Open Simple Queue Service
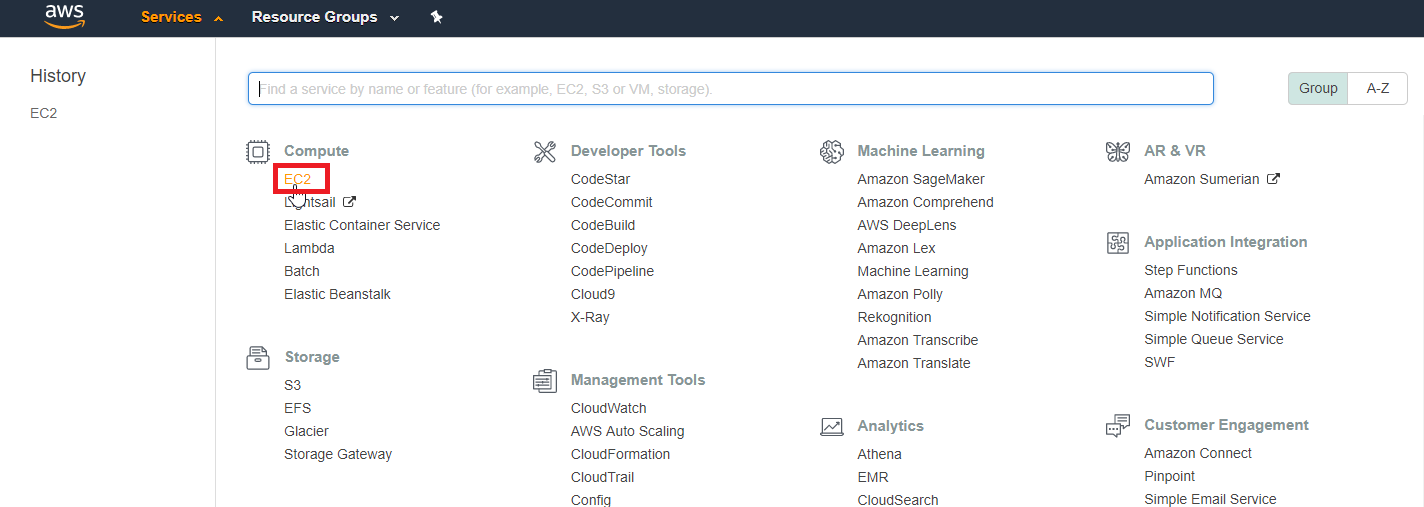 (x=1214, y=339)
